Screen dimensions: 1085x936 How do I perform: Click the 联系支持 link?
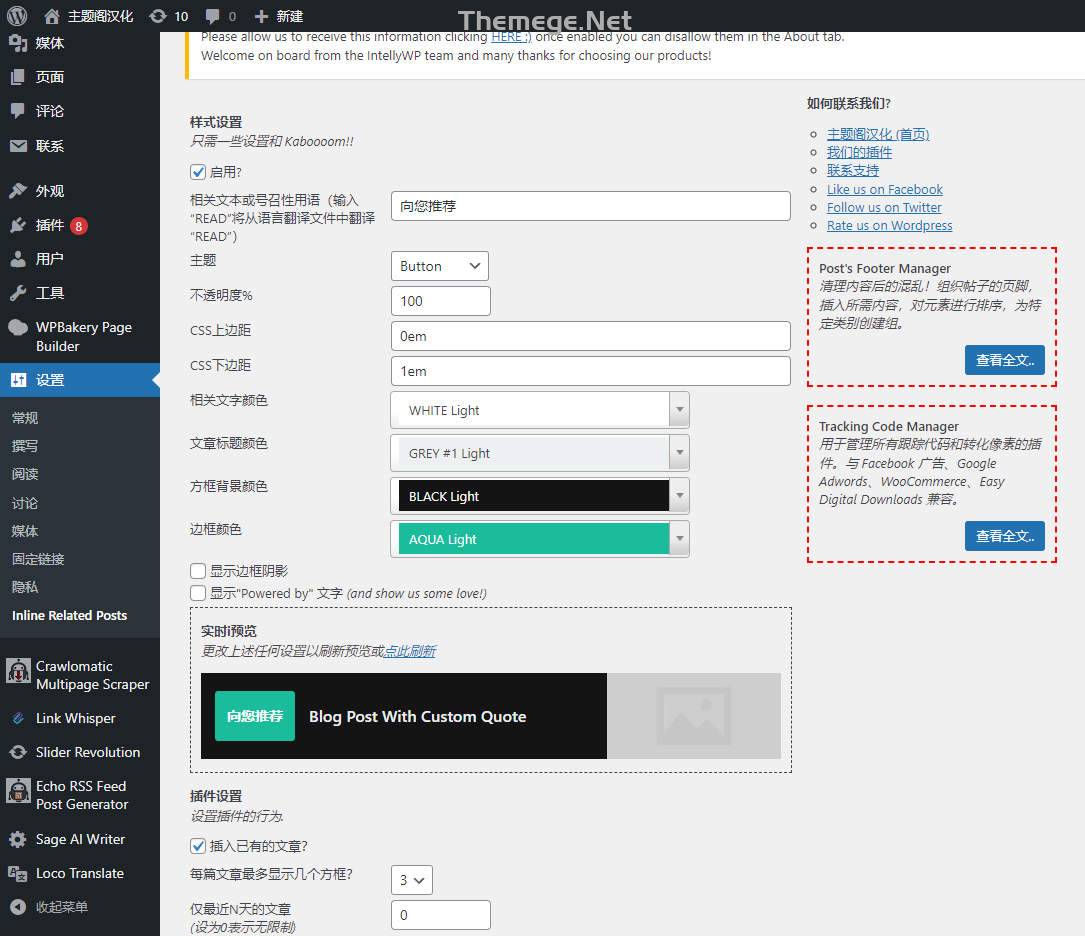[852, 170]
